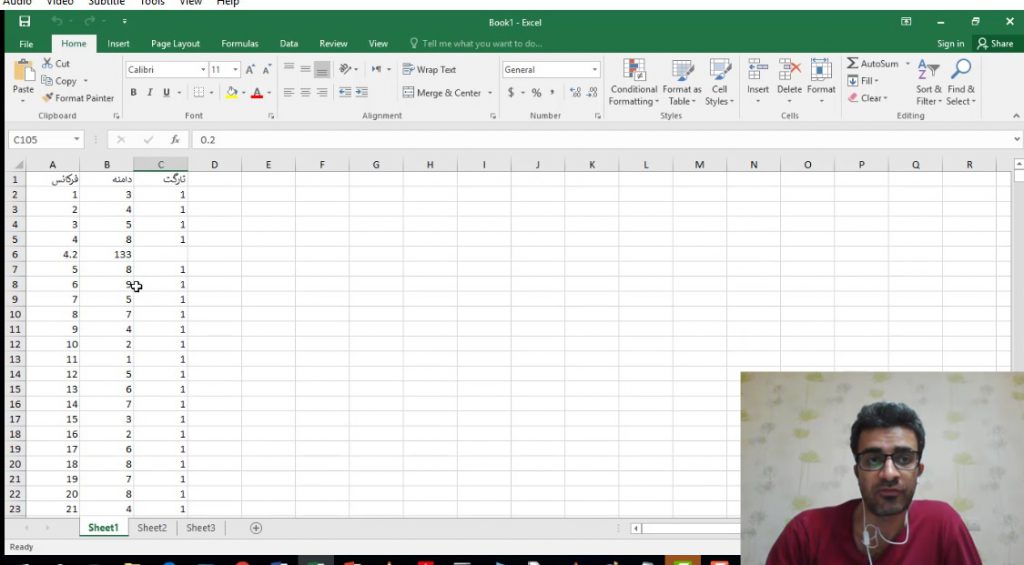Toggle Wrap Text for the cell

429,70
